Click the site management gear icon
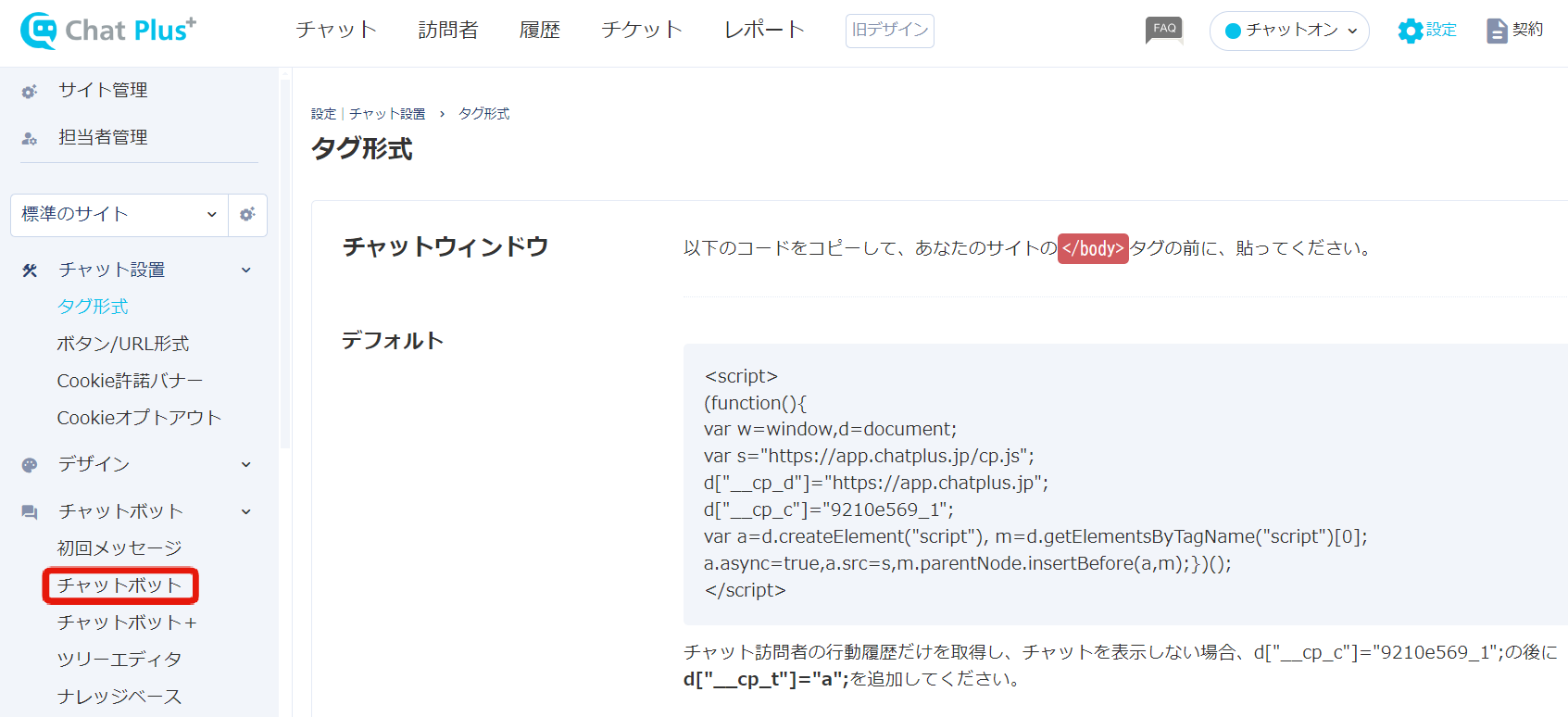Viewport: 1568px width, 717px height. click(30, 91)
